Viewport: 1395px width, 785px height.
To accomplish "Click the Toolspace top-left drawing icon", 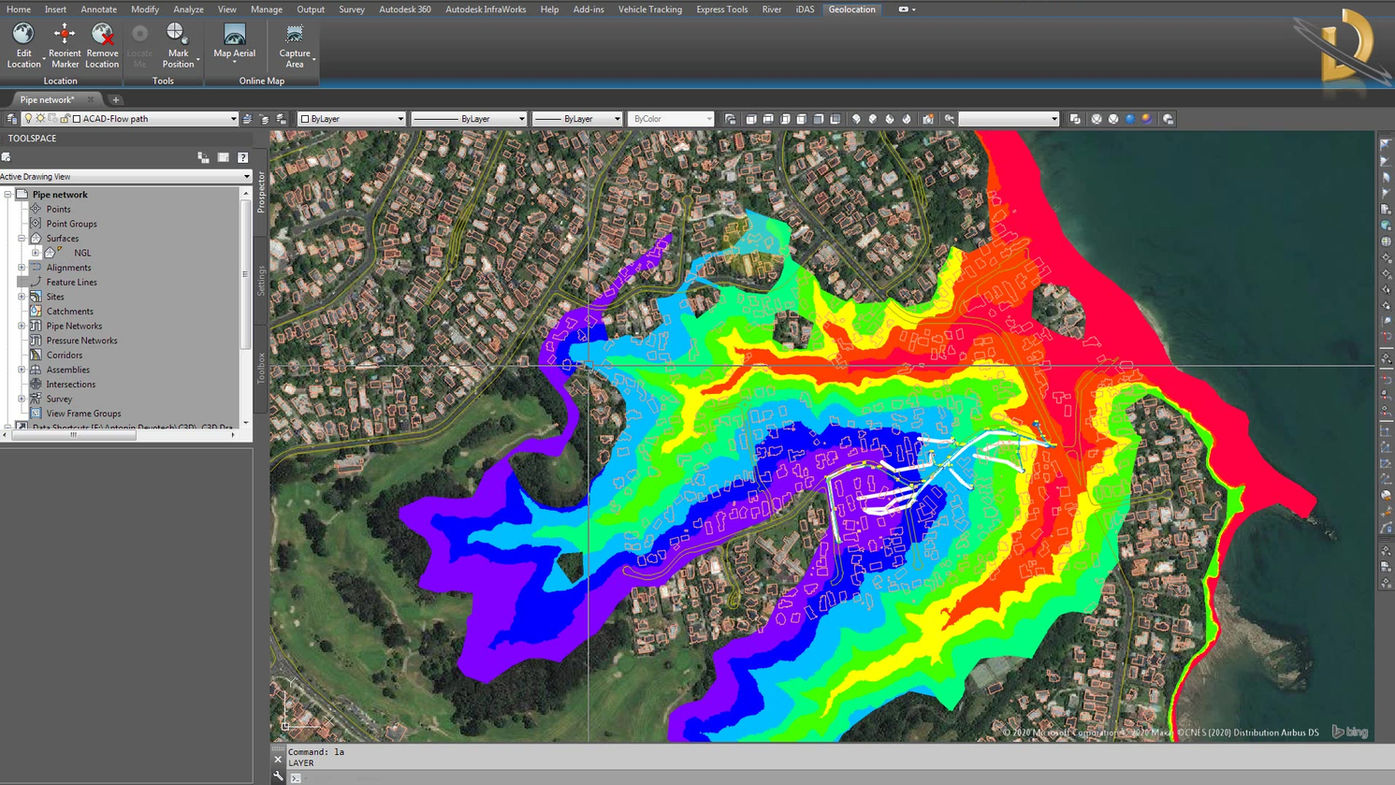I will coord(6,157).
